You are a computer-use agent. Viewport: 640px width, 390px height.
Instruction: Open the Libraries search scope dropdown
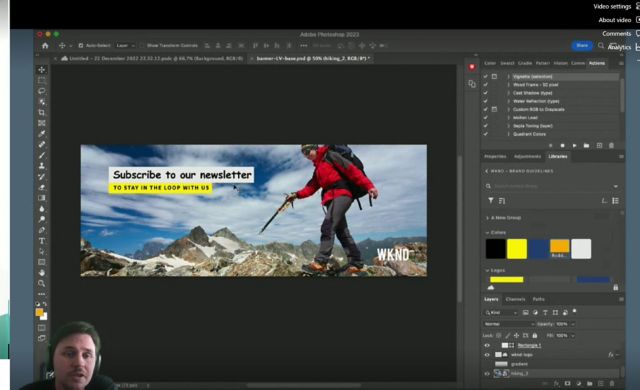[x=616, y=186]
